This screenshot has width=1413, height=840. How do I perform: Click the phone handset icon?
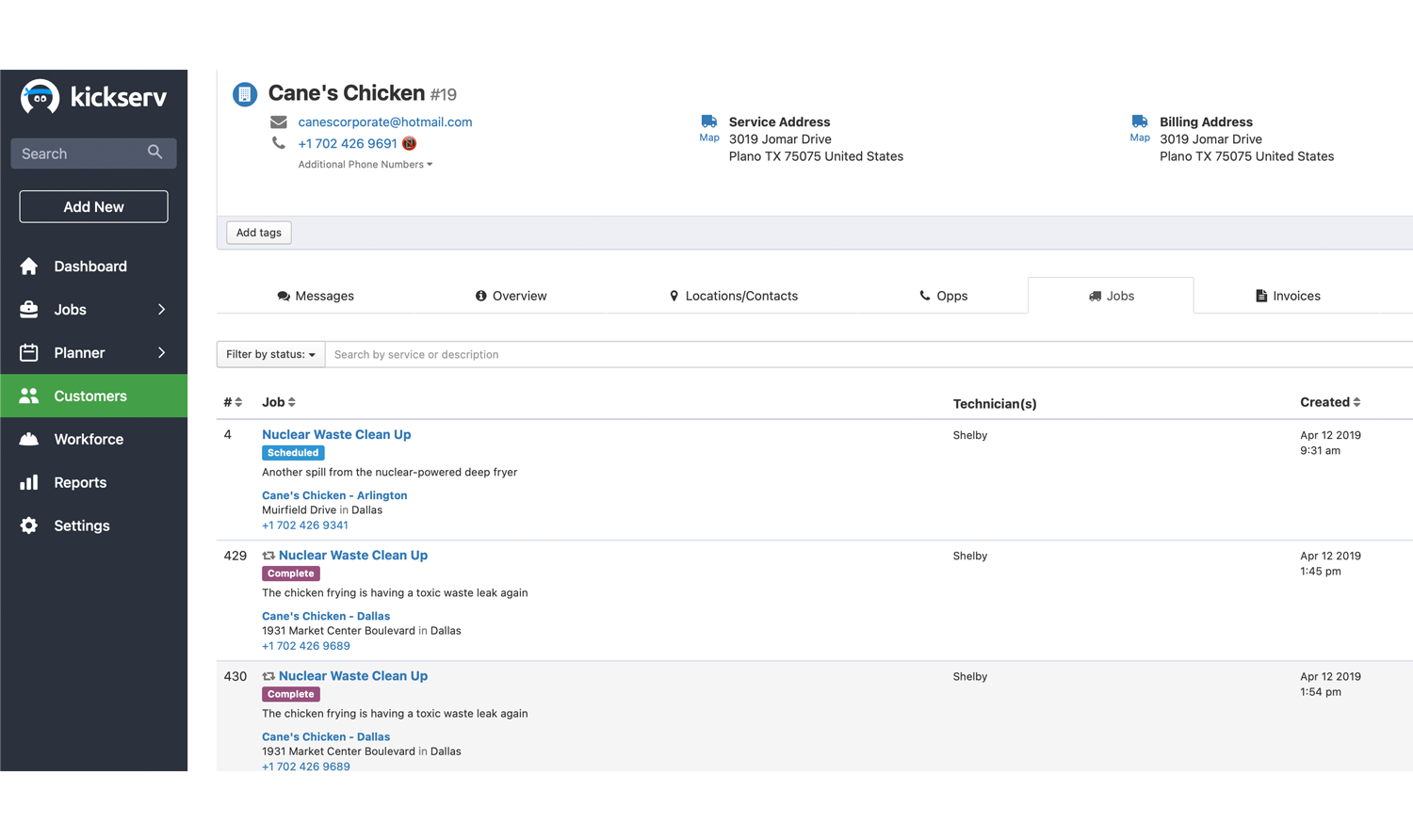(279, 143)
